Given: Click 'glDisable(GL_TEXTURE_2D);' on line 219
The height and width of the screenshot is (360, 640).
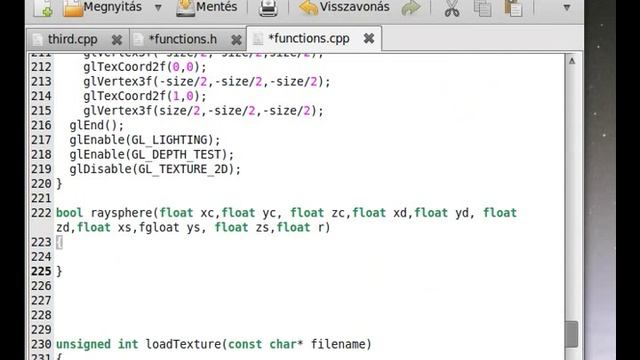Looking at the screenshot, I should (155, 169).
